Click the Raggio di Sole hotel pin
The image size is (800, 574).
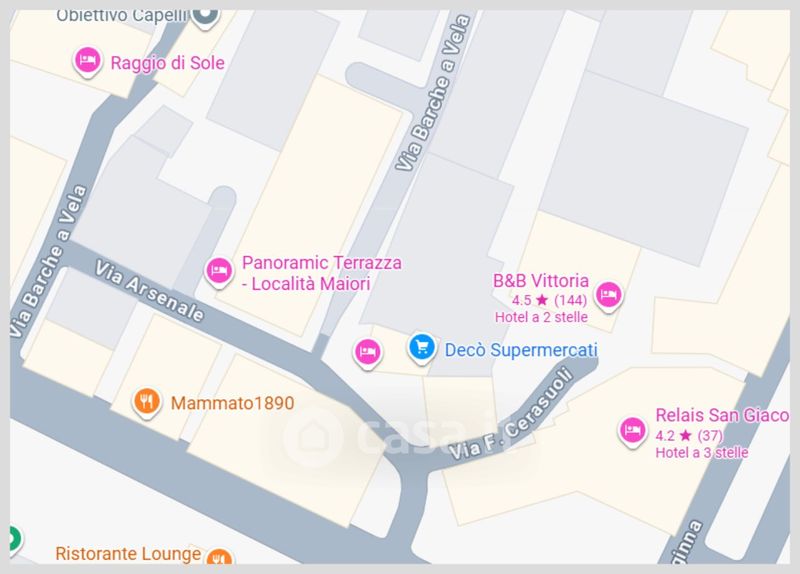88,62
